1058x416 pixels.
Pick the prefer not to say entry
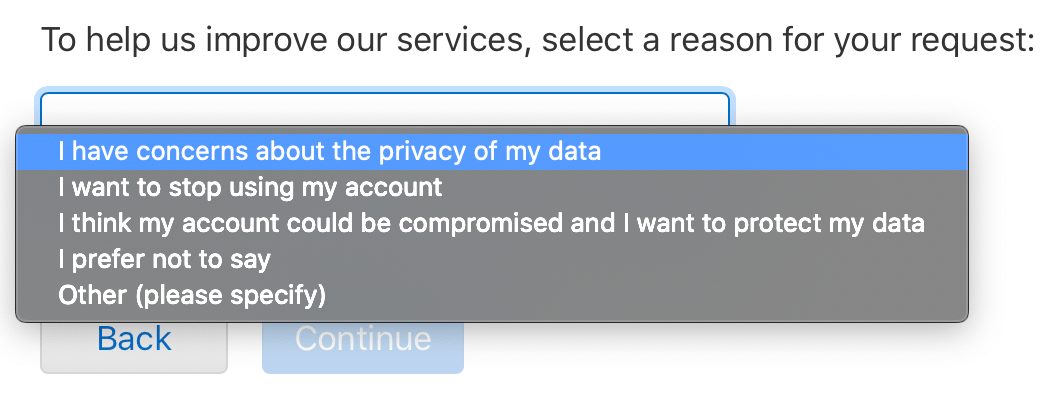click(164, 259)
